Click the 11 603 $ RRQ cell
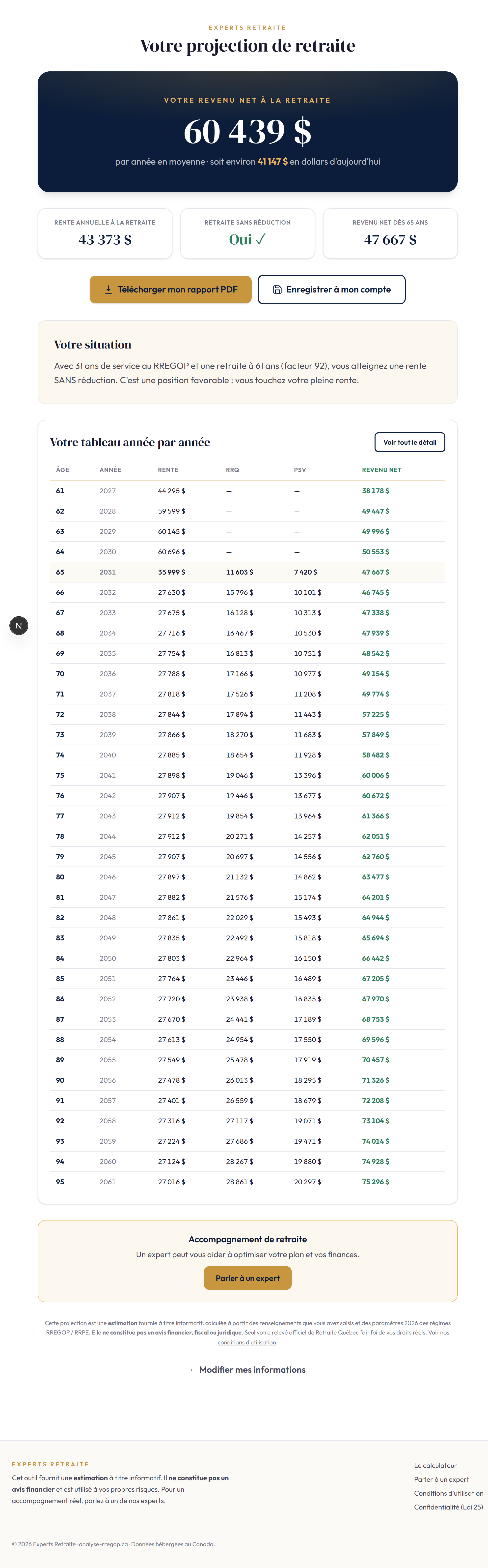This screenshot has width=488, height=1568. point(240,572)
